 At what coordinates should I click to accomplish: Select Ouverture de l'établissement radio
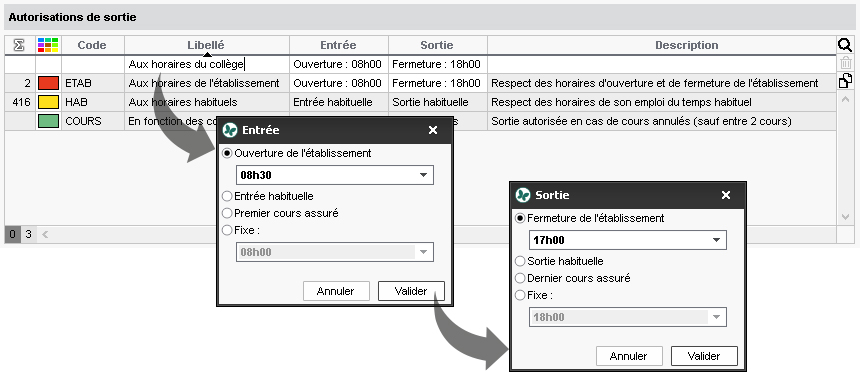pos(227,154)
